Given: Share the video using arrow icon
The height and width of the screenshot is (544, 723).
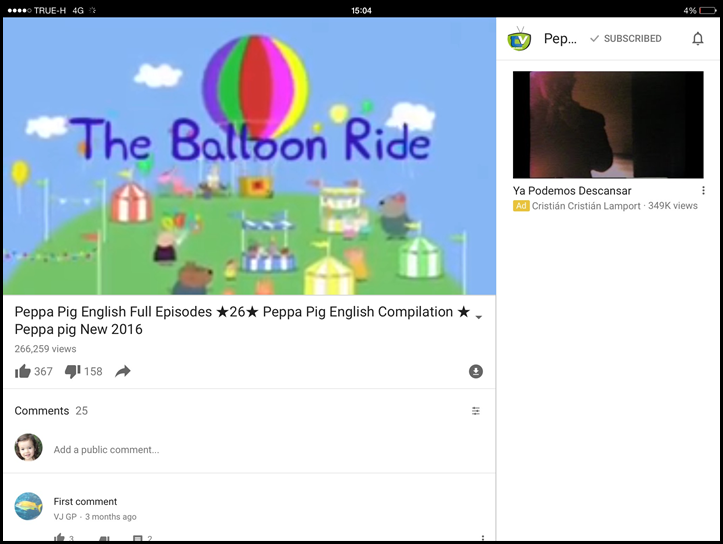Looking at the screenshot, I should [x=123, y=371].
